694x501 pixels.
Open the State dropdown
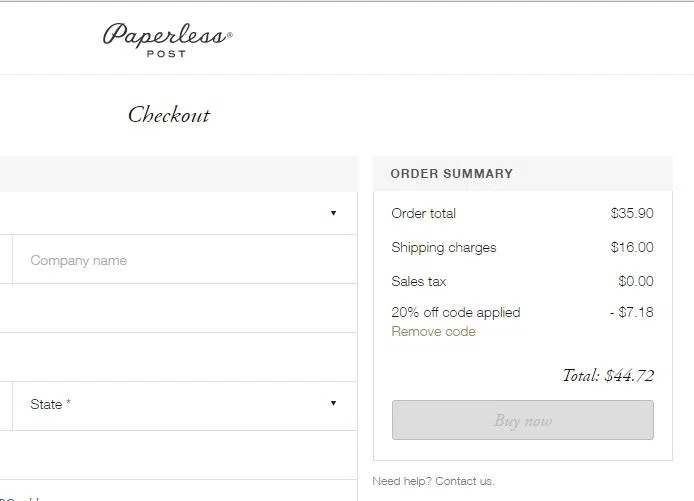point(185,406)
